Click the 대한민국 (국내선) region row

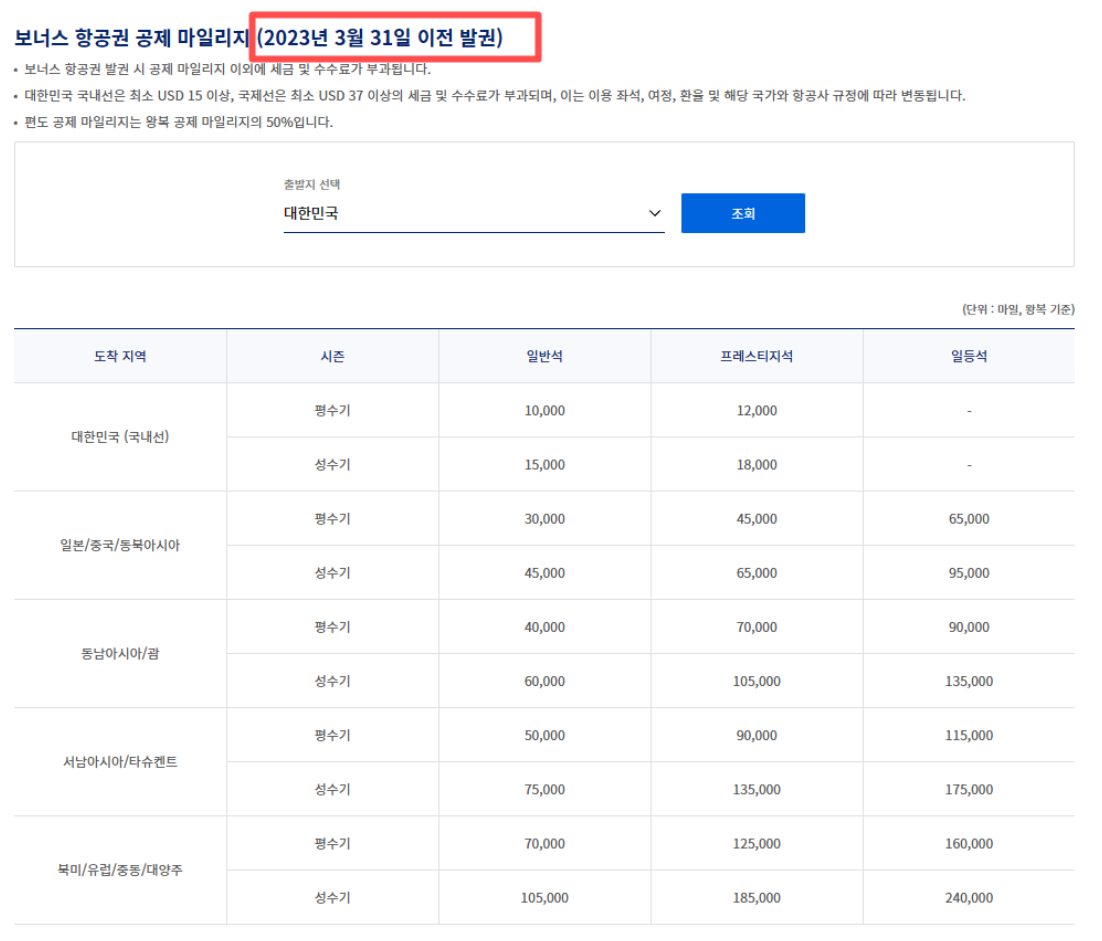122,437
